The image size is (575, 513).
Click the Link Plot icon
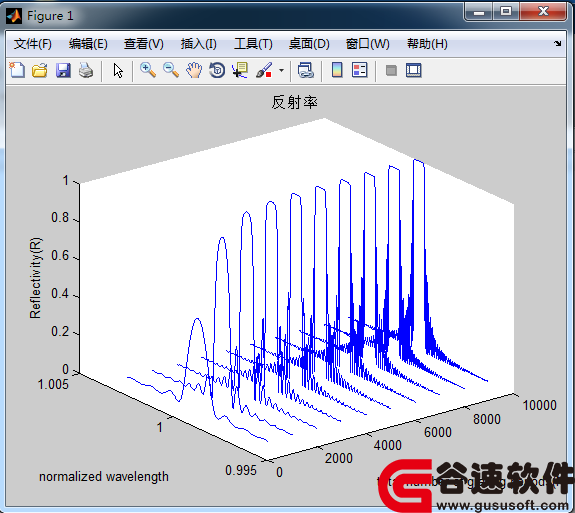point(305,70)
